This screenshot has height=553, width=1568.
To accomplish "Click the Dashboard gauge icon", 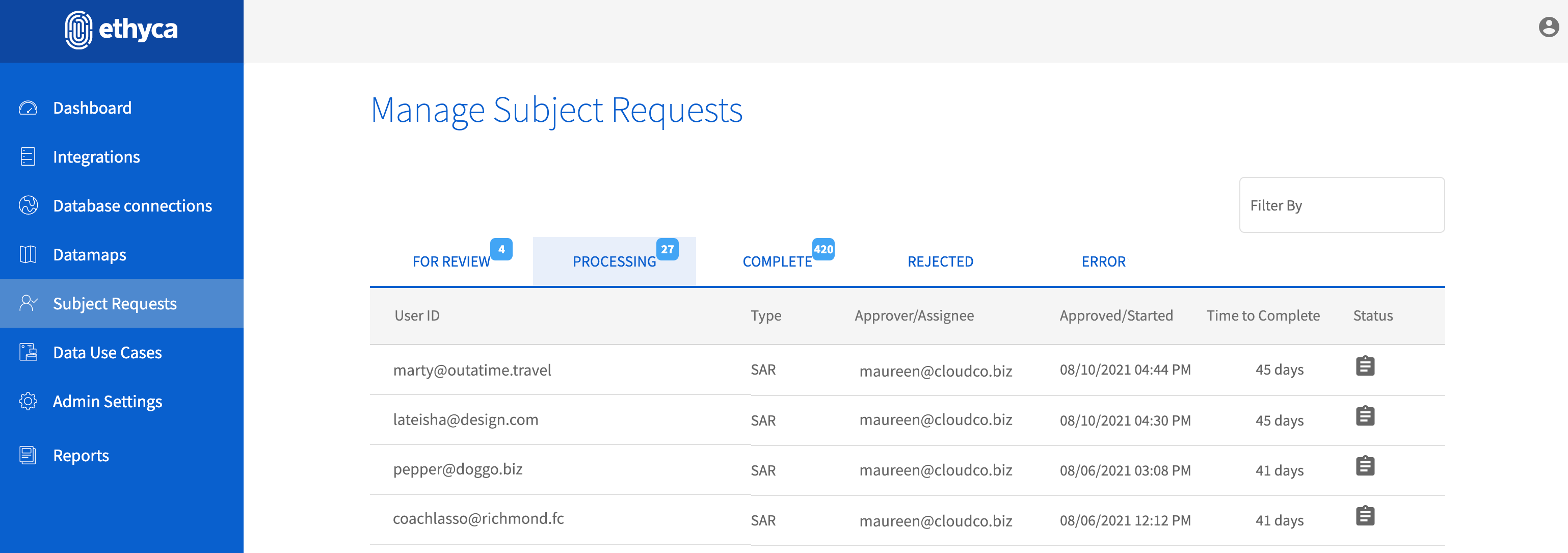I will tap(28, 108).
